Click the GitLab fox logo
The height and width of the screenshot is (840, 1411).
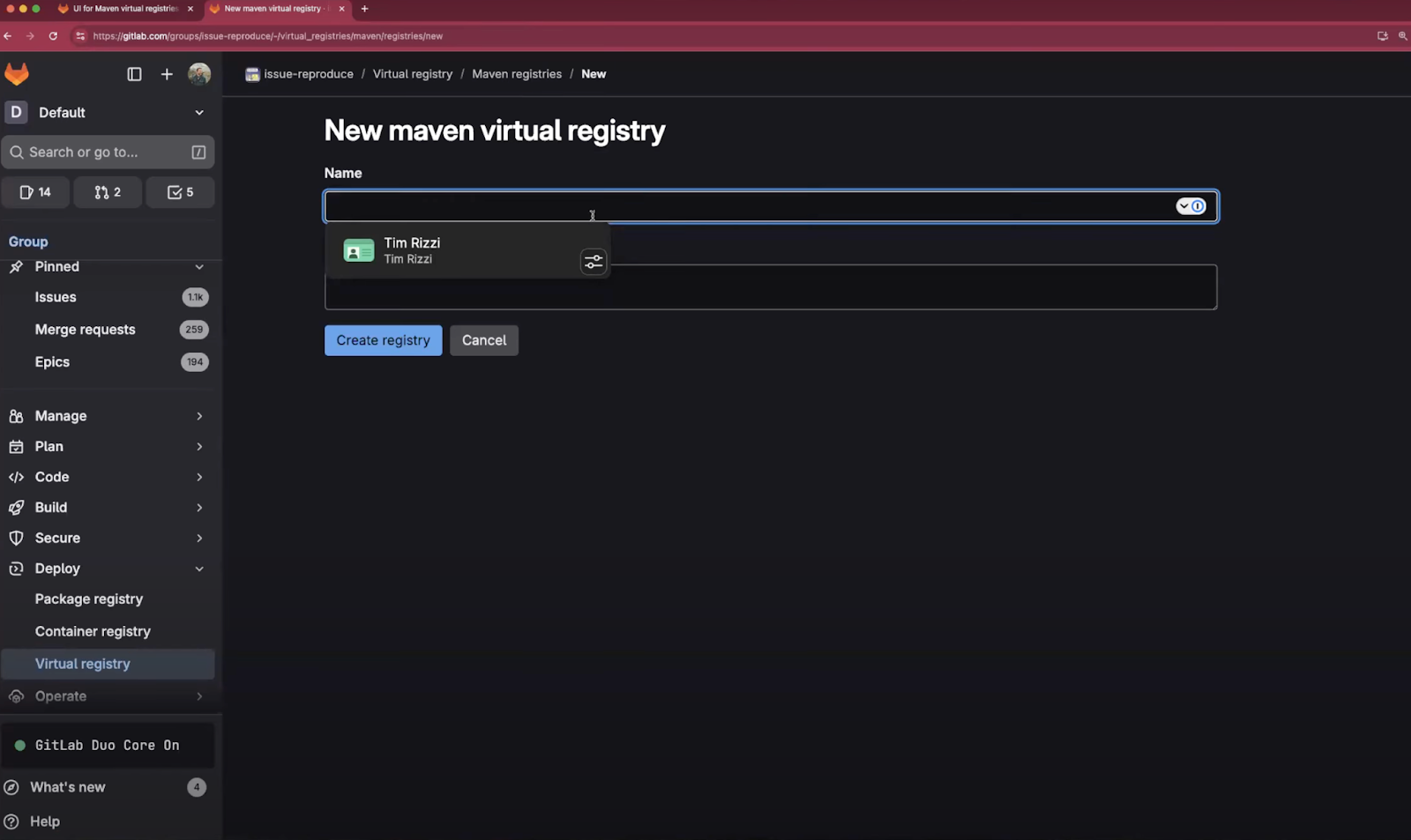(x=17, y=74)
